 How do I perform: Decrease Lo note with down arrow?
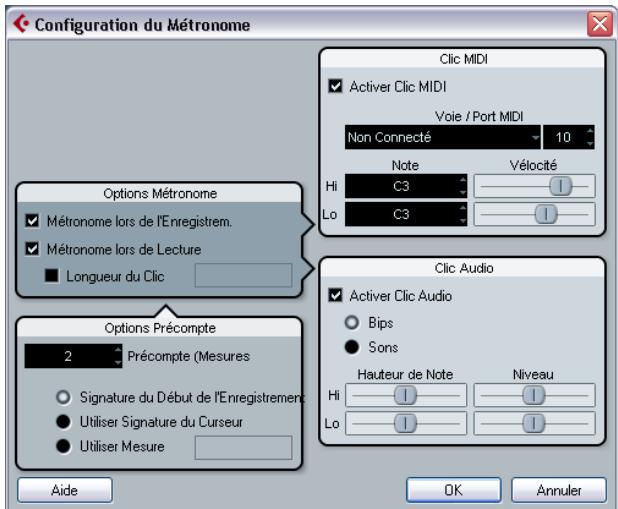pos(463,220)
